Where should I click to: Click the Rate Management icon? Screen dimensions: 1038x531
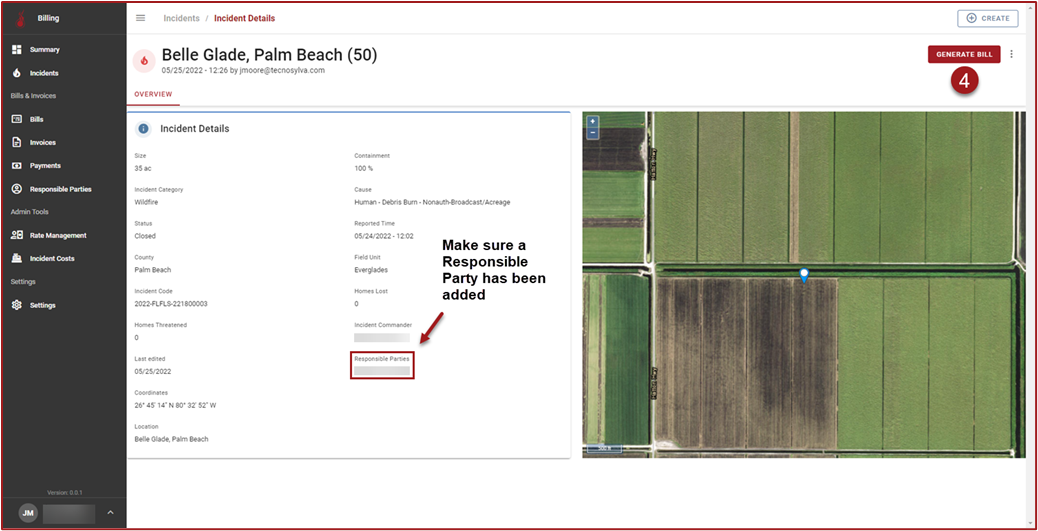(17, 235)
